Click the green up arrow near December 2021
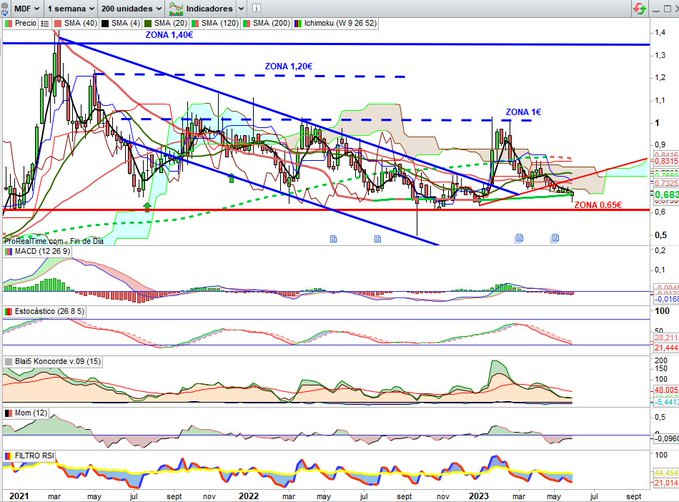679x502 pixels. click(x=231, y=178)
